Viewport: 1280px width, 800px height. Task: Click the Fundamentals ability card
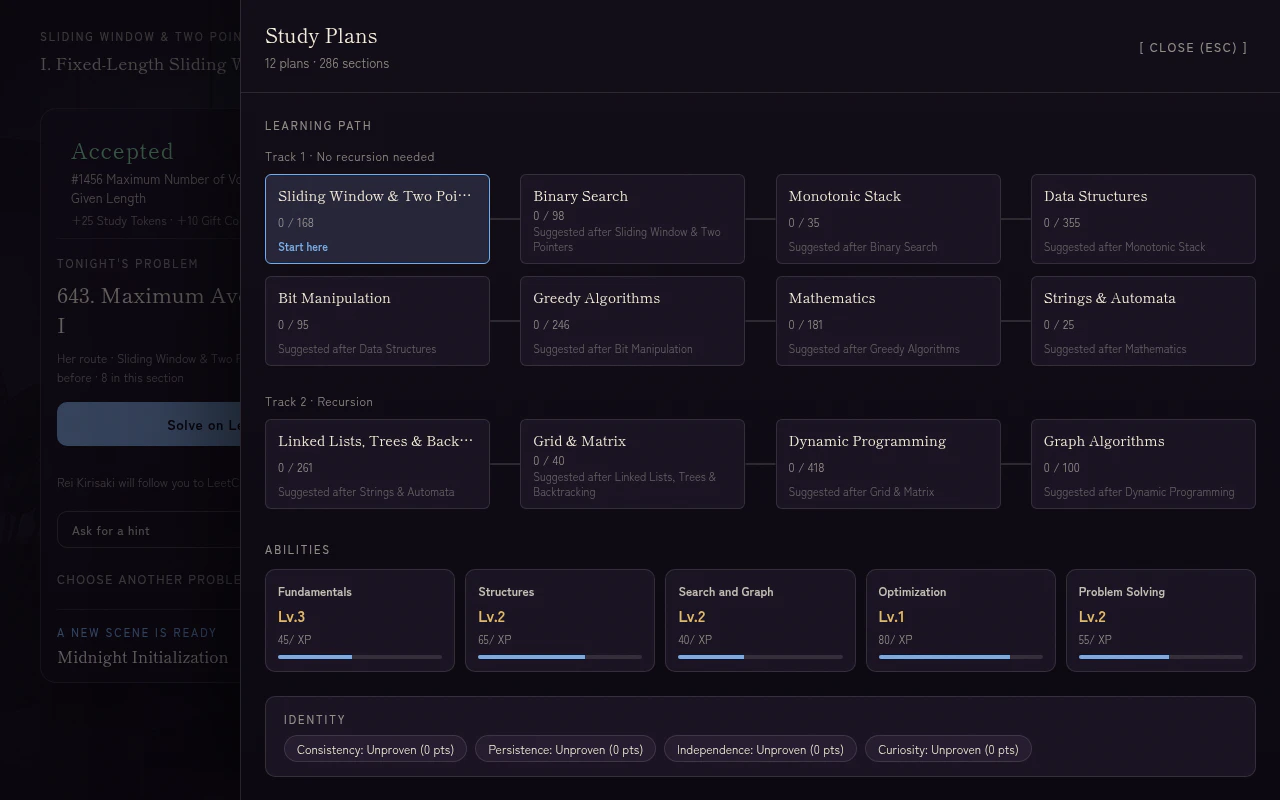pyautogui.click(x=360, y=620)
